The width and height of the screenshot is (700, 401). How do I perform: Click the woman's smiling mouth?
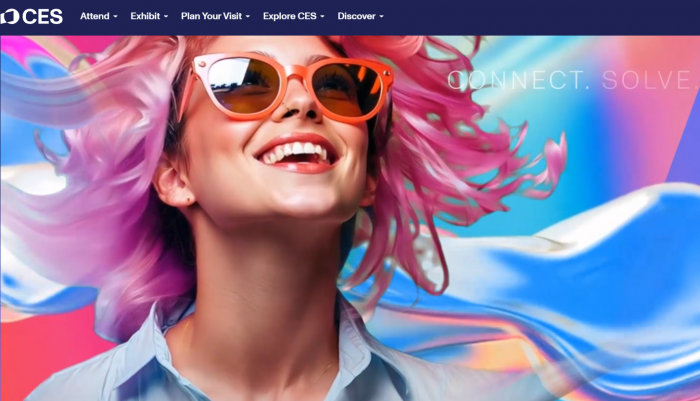(293, 153)
